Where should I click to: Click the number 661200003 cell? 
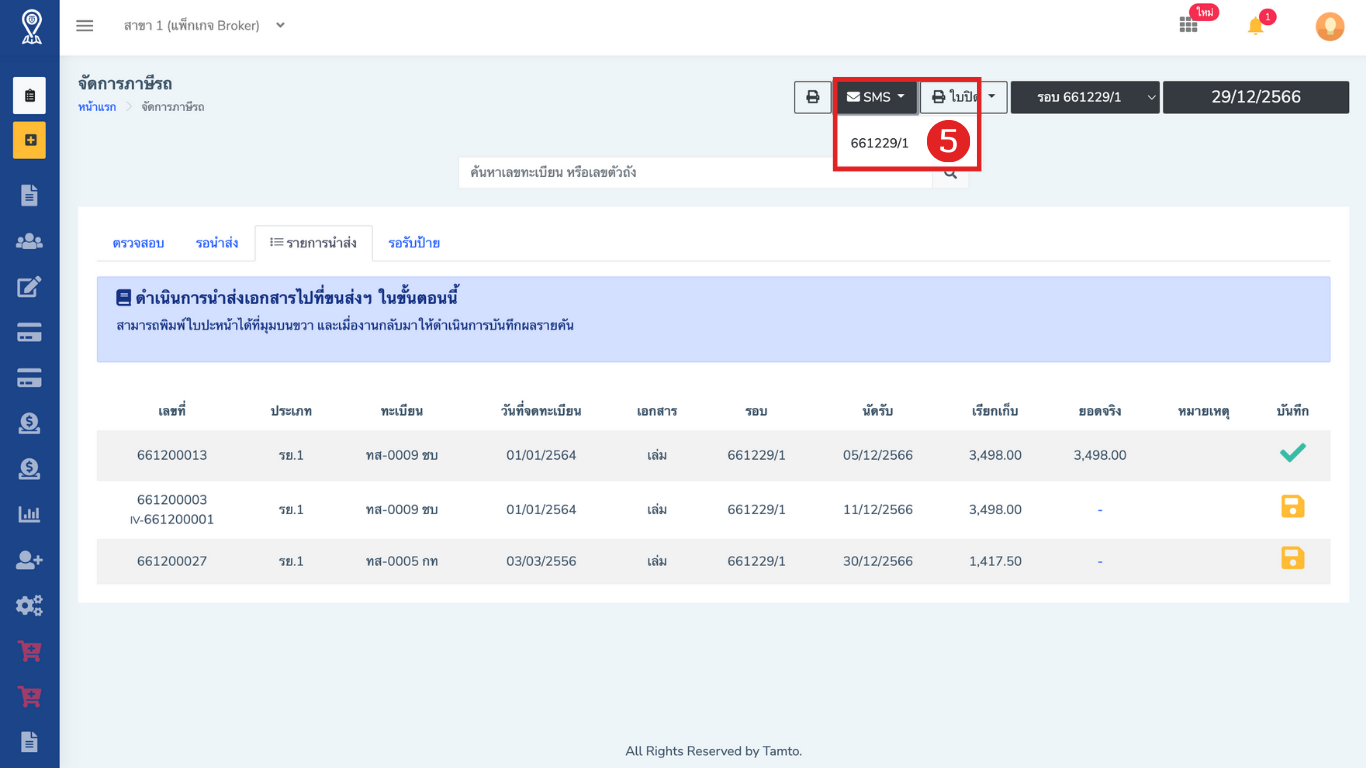click(172, 500)
